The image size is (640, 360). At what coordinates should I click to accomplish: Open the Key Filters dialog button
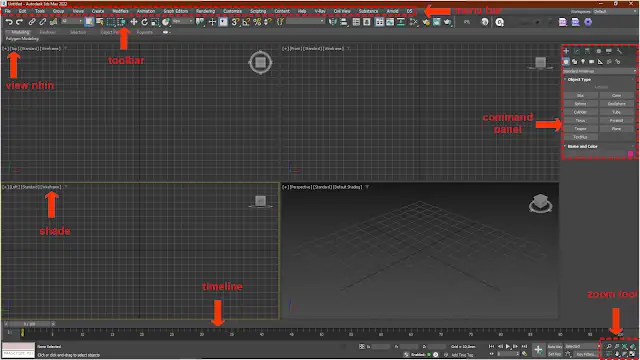click(586, 354)
